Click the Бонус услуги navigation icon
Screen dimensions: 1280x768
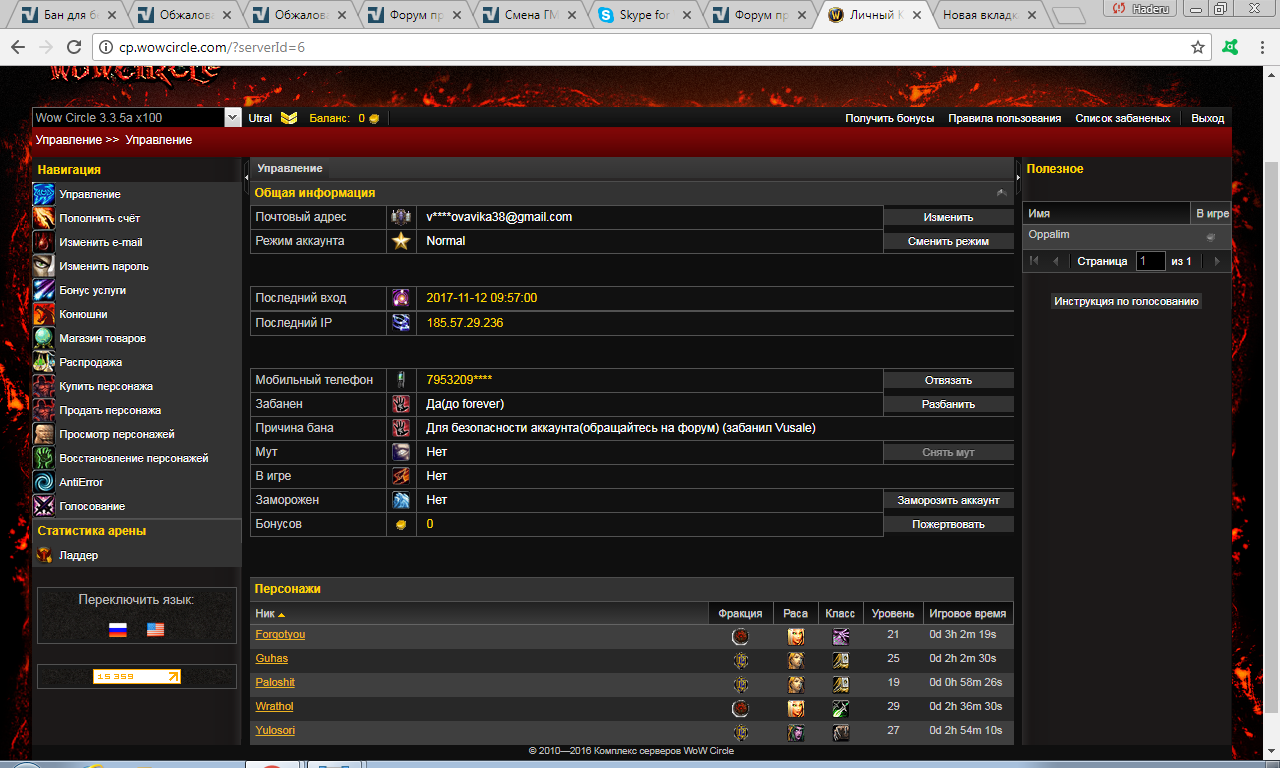pyautogui.click(x=43, y=290)
